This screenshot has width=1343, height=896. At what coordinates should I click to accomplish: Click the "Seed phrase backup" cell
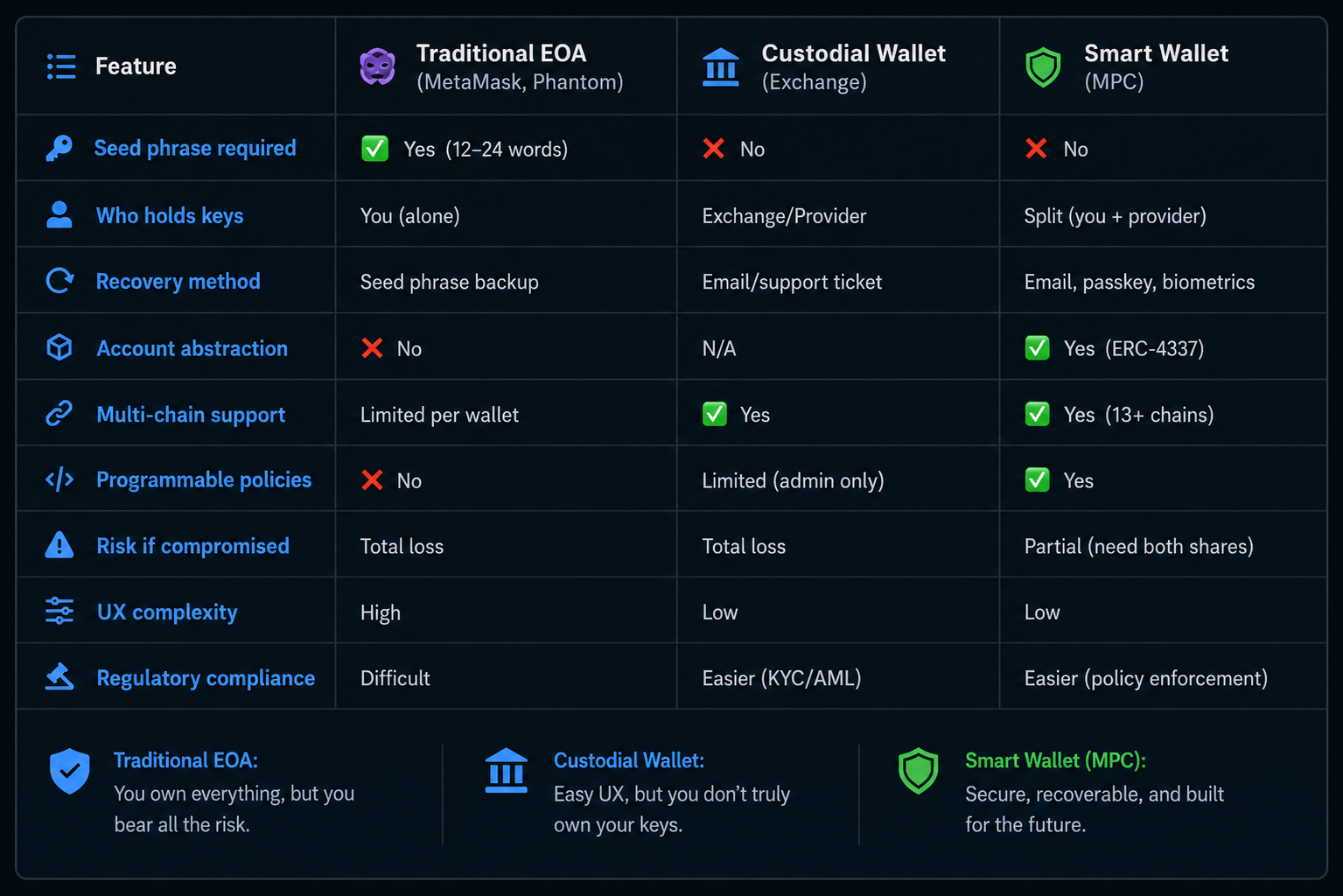point(450,282)
